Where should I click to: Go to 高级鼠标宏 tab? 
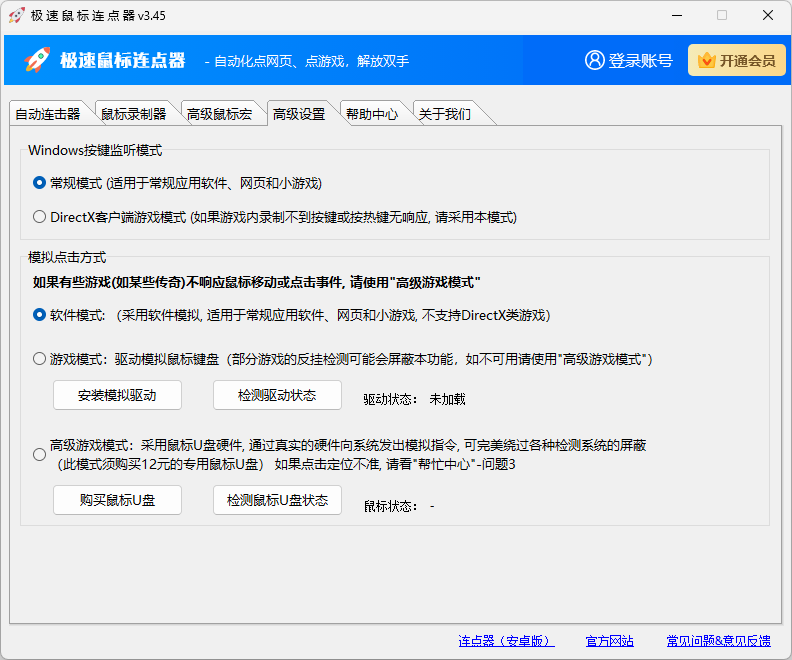(x=219, y=114)
